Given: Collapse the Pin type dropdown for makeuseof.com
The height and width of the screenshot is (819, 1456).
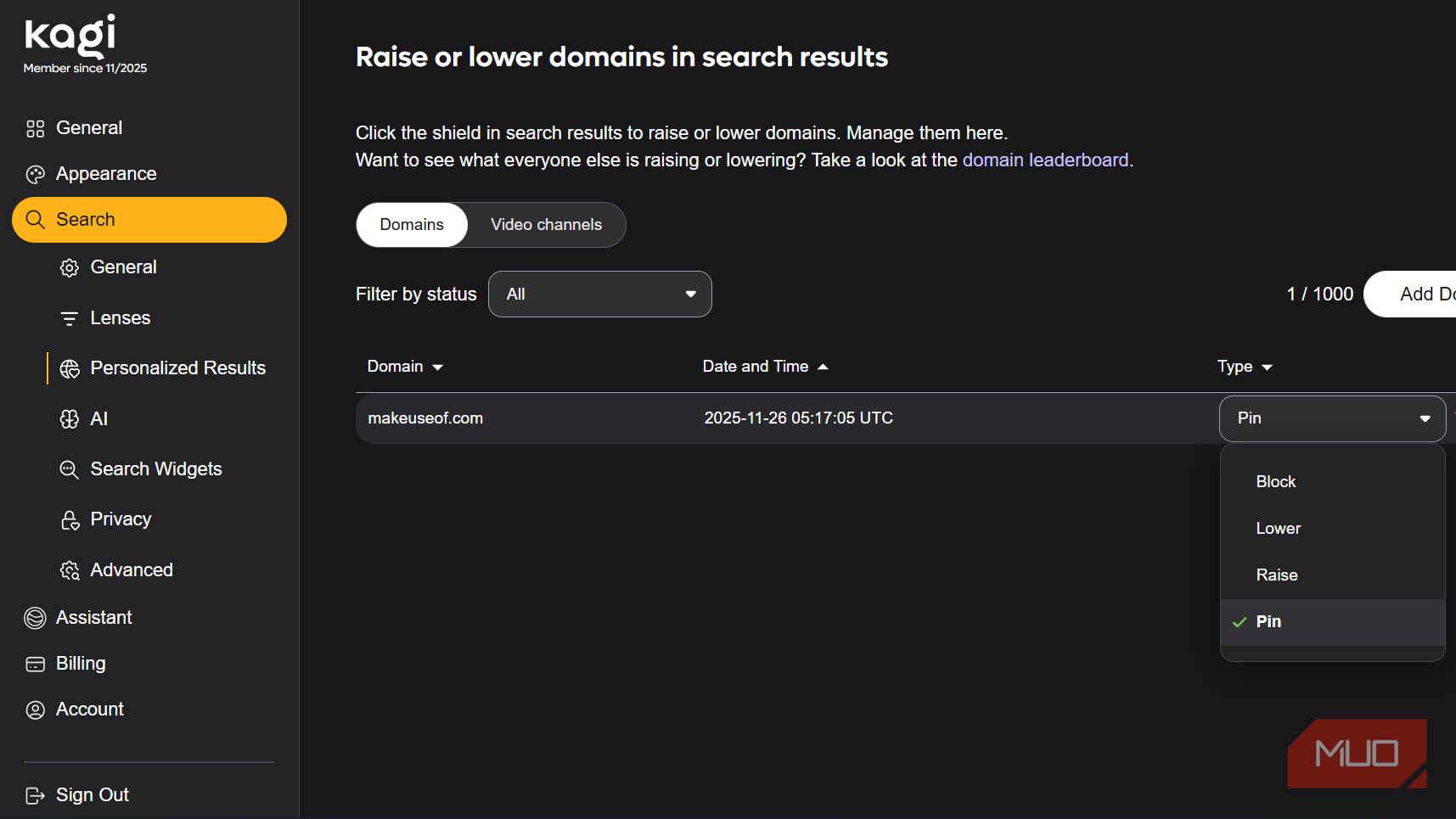Looking at the screenshot, I should tap(1332, 418).
